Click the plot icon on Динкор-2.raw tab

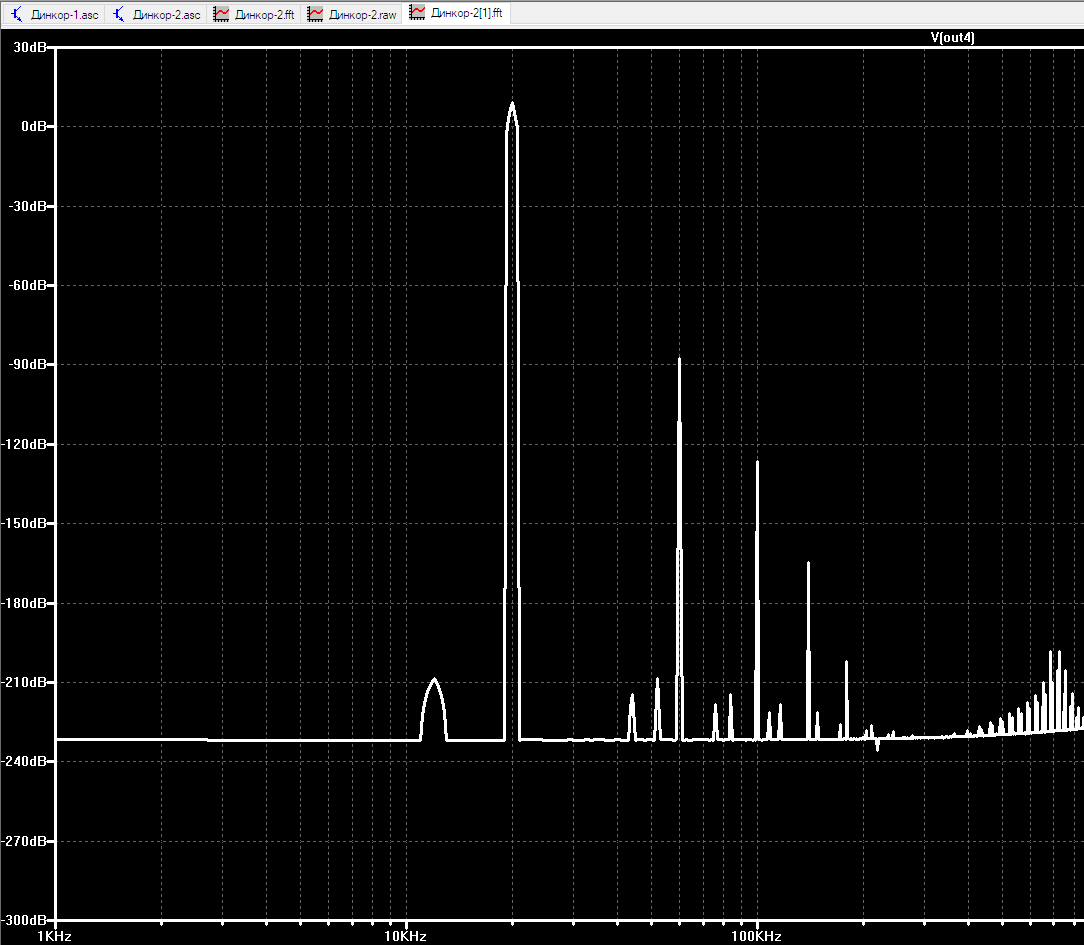315,15
